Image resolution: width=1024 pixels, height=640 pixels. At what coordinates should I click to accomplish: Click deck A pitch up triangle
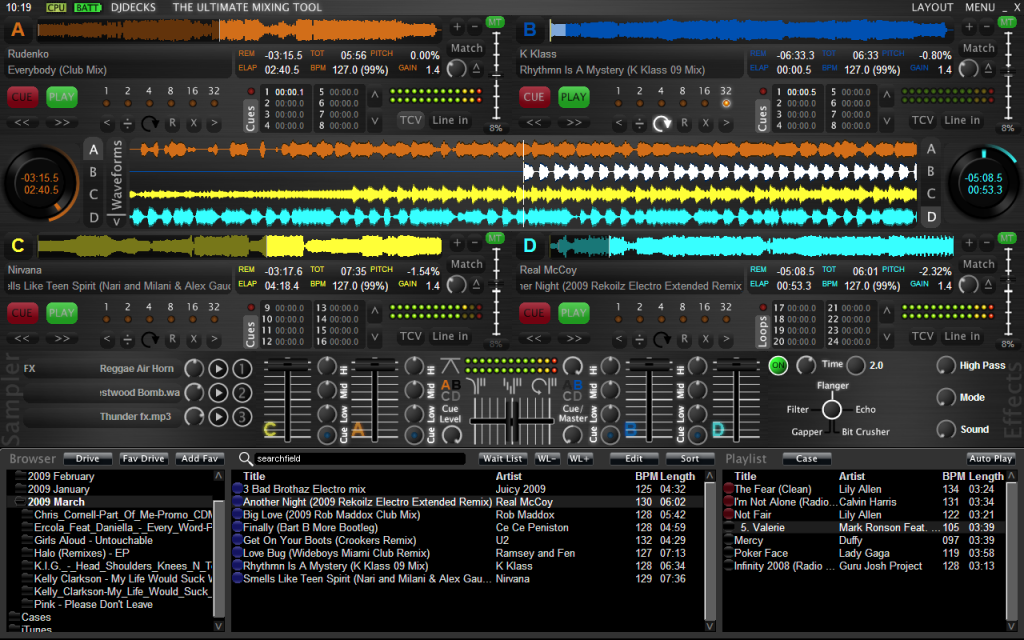click(477, 68)
